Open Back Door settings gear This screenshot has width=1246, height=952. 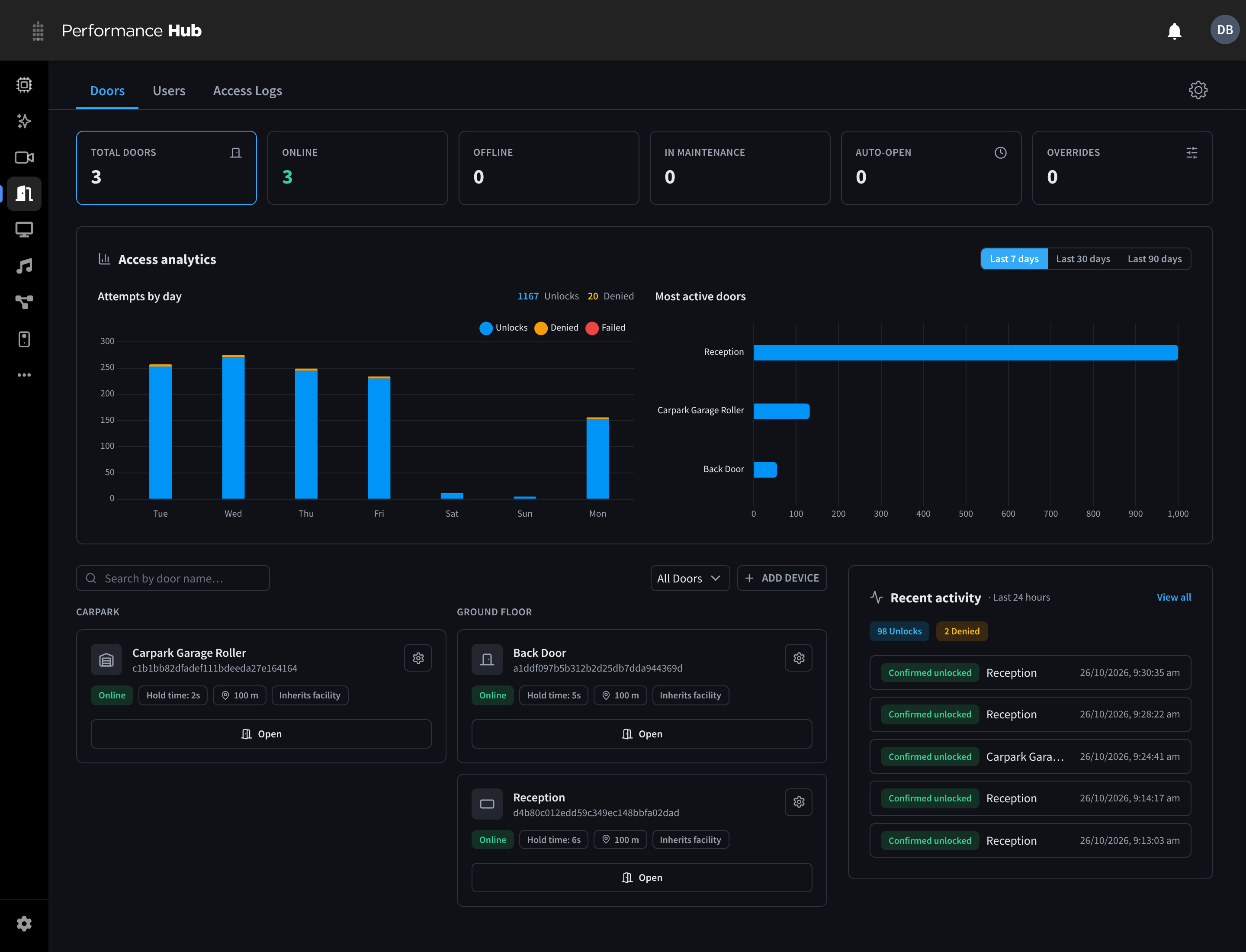click(798, 658)
